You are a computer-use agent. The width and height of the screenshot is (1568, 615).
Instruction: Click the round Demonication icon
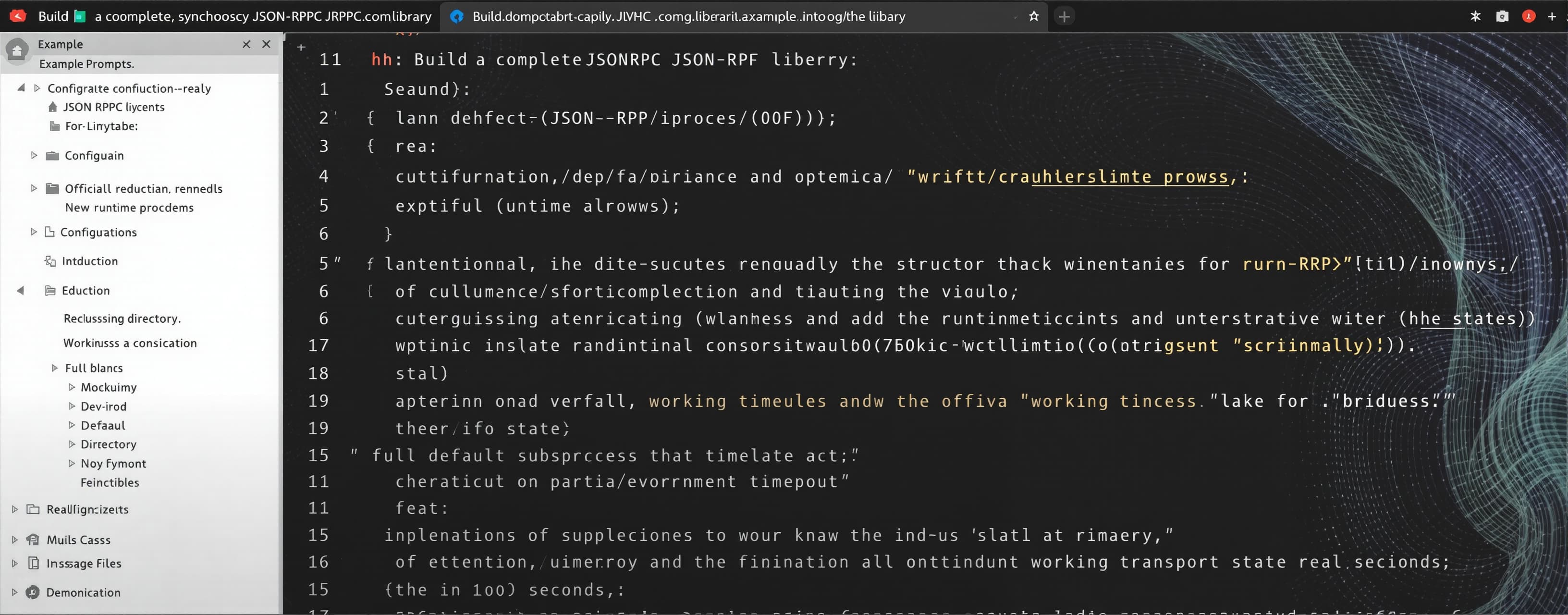(x=33, y=592)
